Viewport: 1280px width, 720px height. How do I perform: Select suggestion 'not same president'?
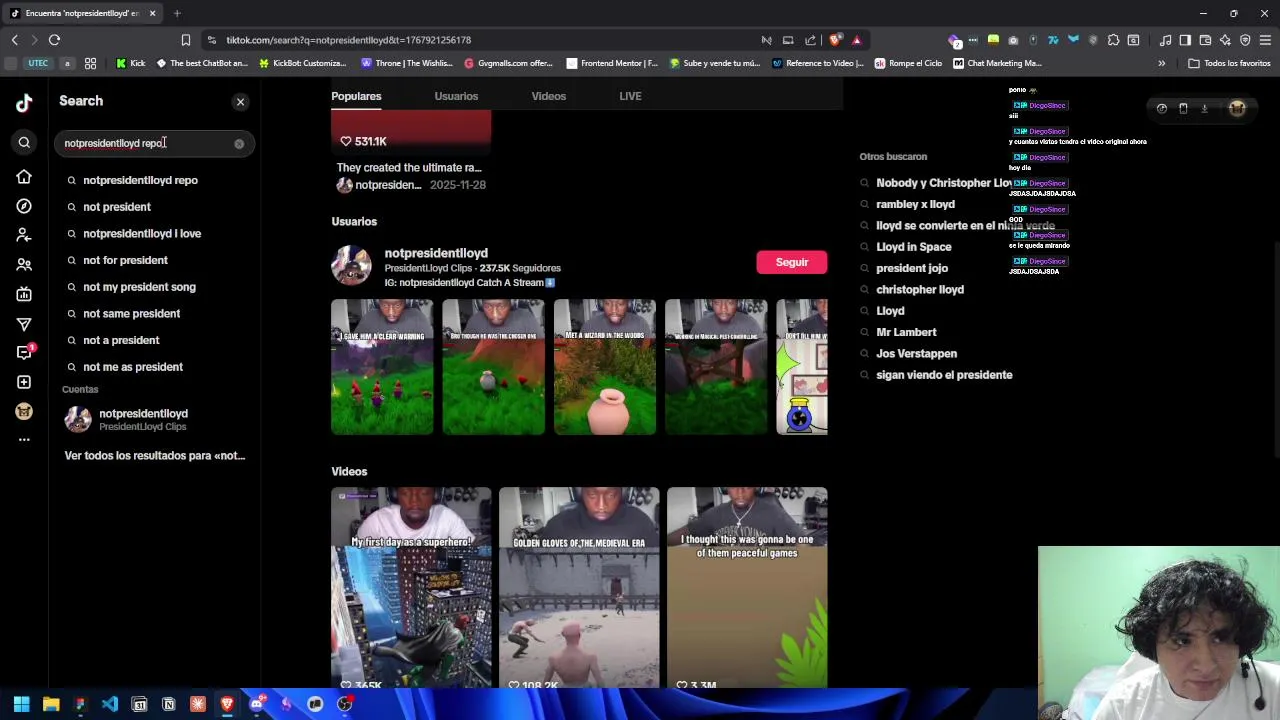tap(131, 313)
